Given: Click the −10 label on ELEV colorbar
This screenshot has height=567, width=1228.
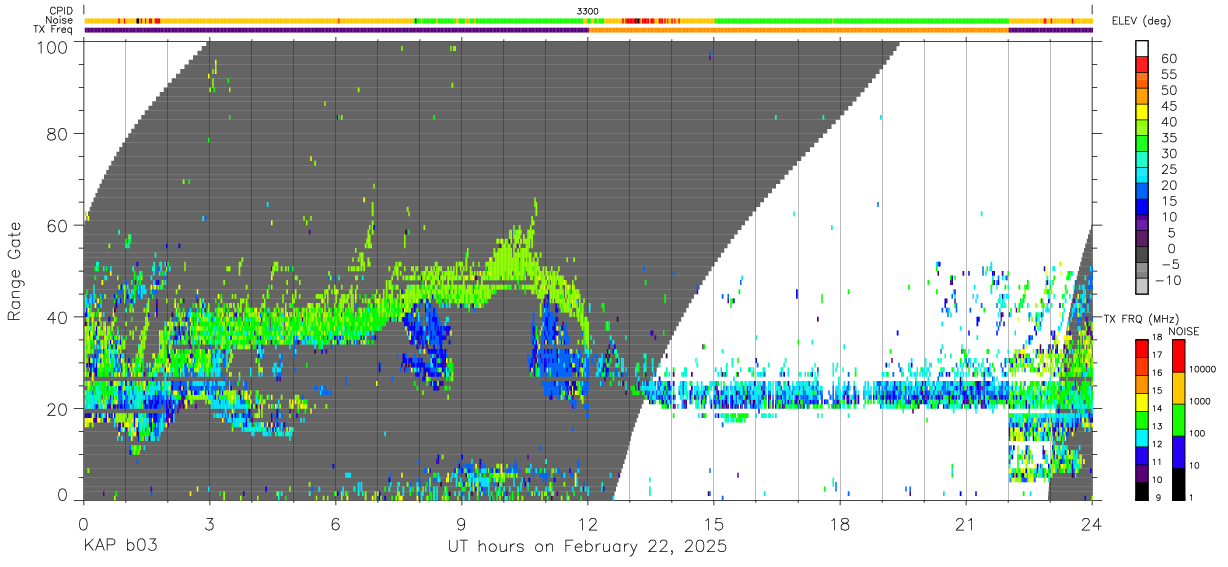Looking at the screenshot, I should click(x=1169, y=280).
